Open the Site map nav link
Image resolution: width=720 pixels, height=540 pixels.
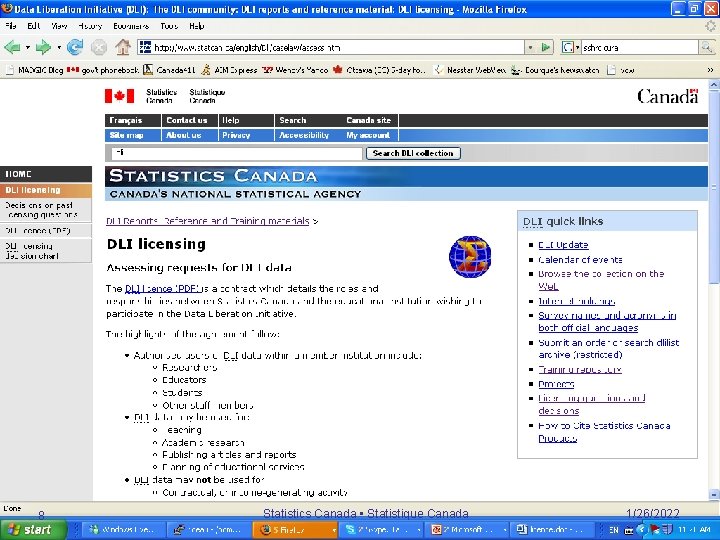(x=127, y=135)
